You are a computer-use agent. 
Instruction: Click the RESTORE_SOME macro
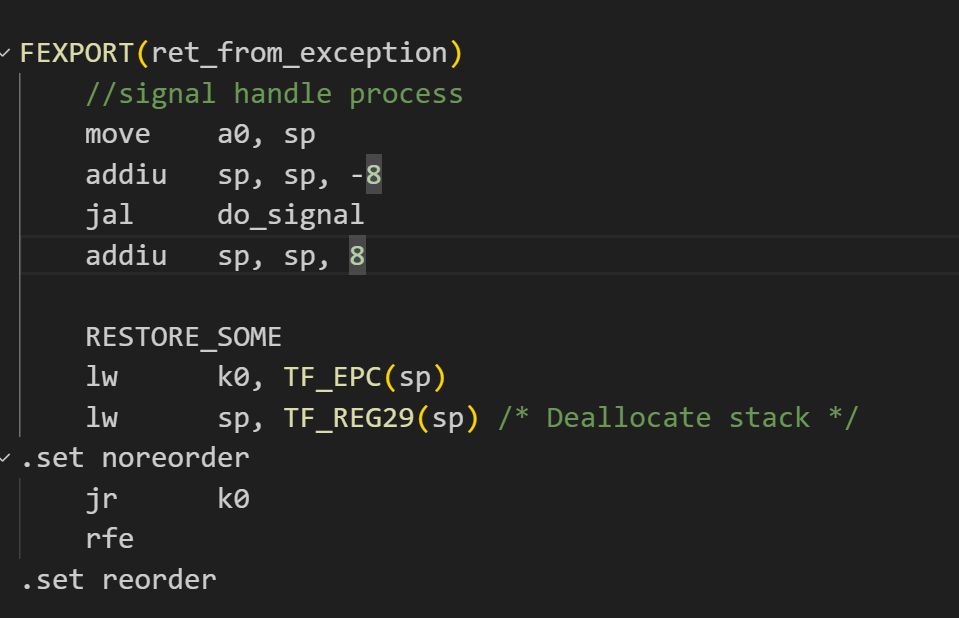tap(183, 337)
